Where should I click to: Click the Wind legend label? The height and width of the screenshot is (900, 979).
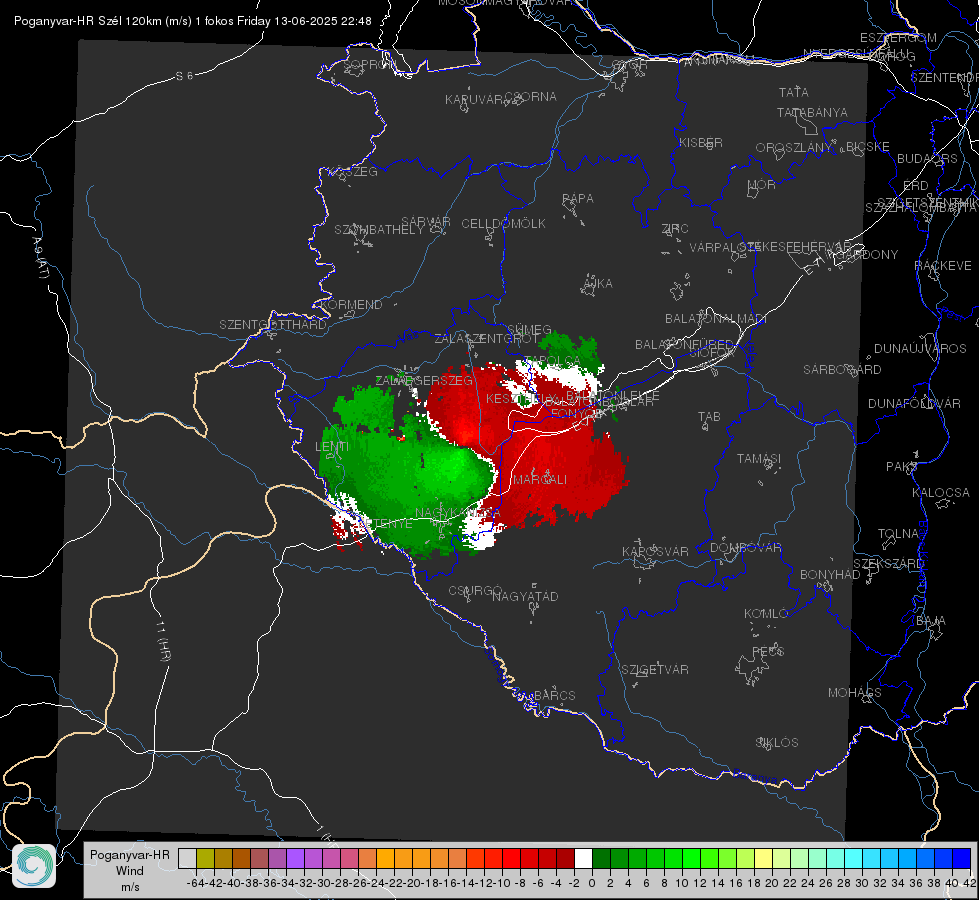[x=129, y=871]
